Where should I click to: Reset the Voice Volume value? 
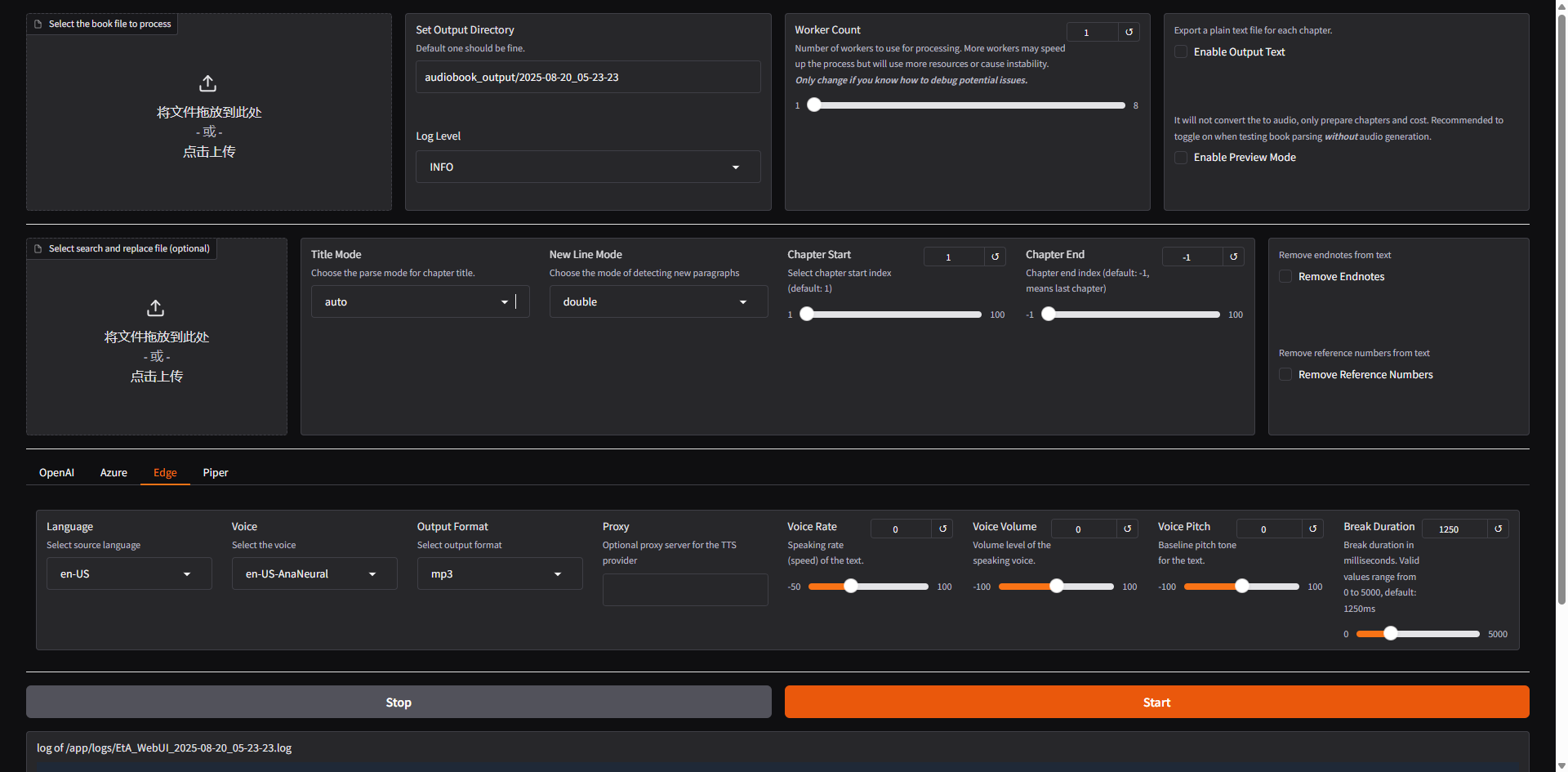(x=1127, y=529)
